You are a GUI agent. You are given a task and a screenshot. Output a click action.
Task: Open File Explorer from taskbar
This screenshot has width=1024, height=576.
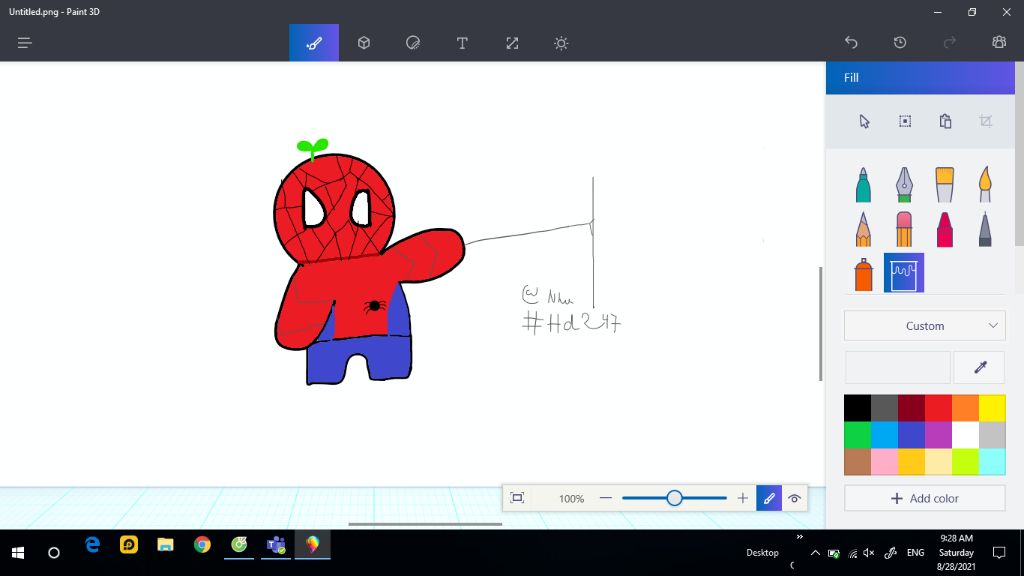pos(165,545)
